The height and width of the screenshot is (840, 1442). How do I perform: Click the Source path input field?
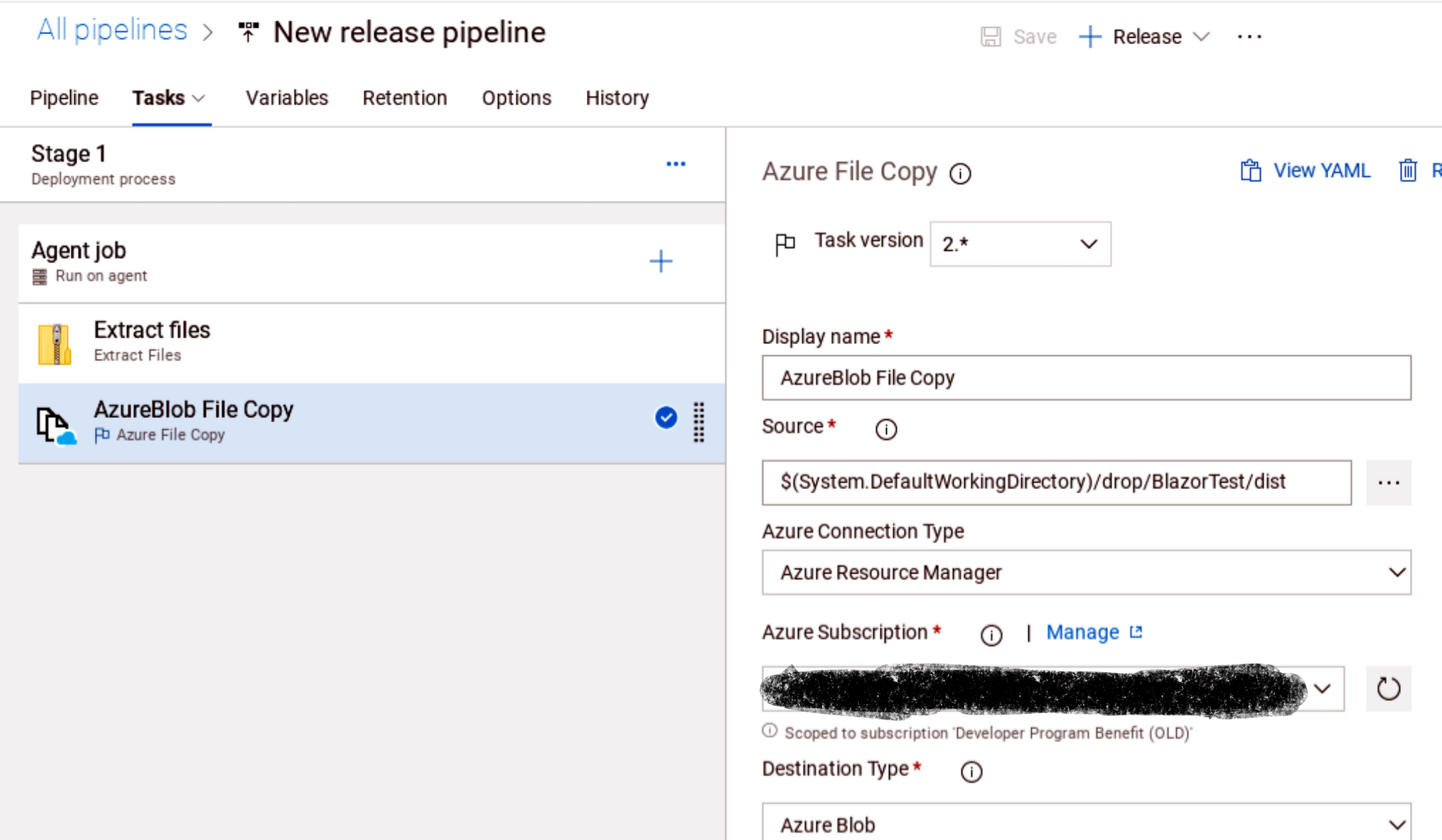coord(1057,482)
